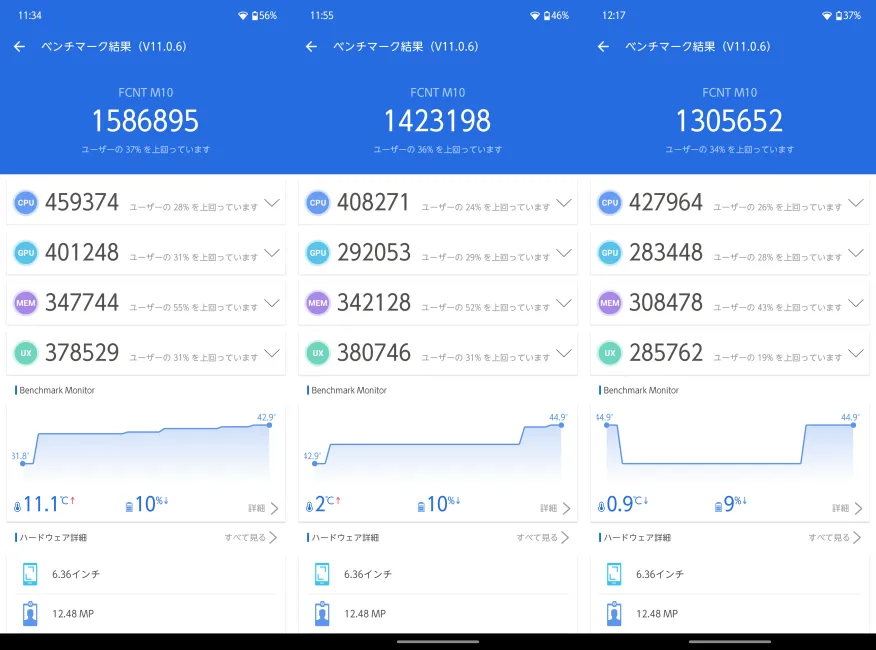Select total score 1586895

(x=145, y=121)
